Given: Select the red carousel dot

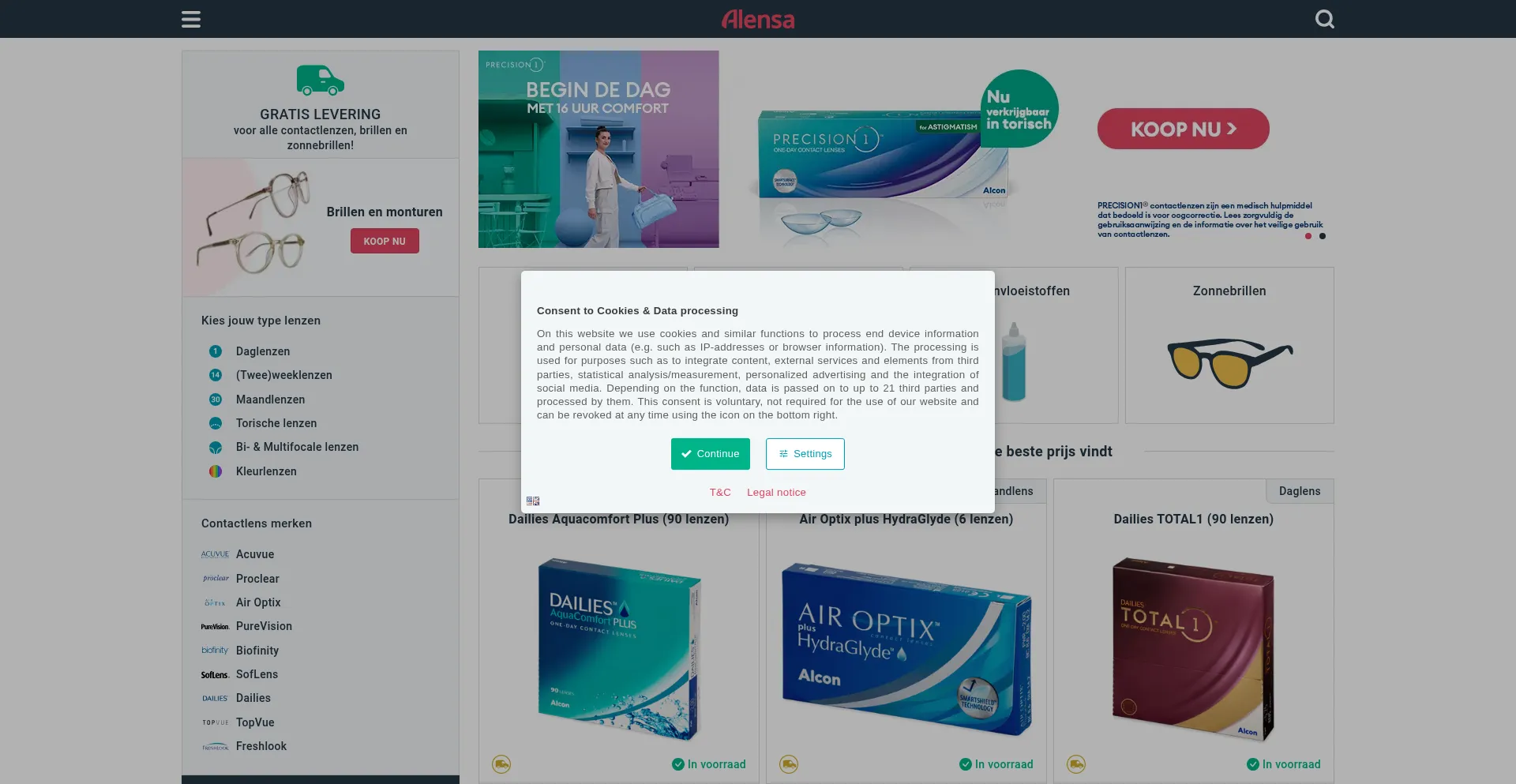Looking at the screenshot, I should pos(1308,236).
